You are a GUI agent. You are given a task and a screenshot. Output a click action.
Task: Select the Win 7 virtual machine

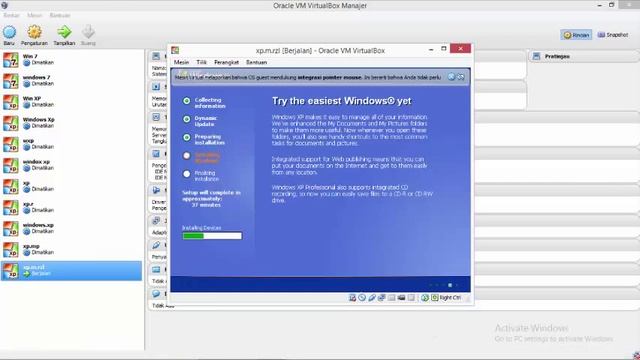coord(71,60)
